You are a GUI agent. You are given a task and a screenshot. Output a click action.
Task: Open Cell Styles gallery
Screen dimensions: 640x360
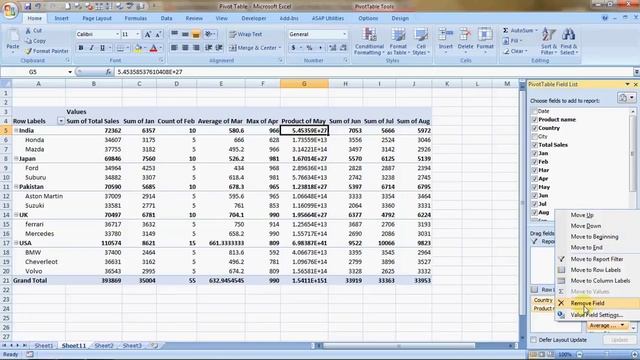(421, 41)
